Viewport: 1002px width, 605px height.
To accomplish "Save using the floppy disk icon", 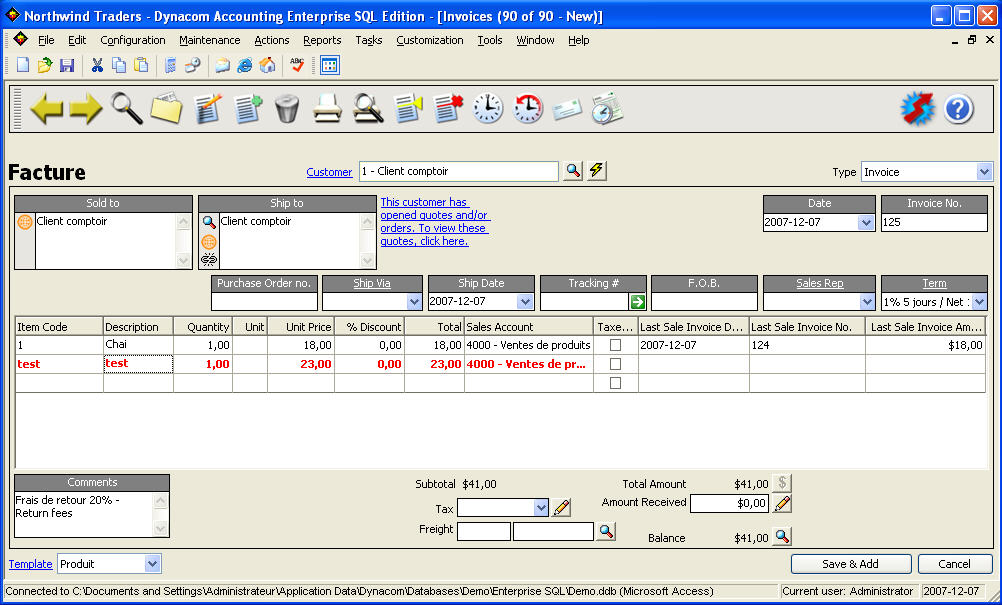I will 67,65.
